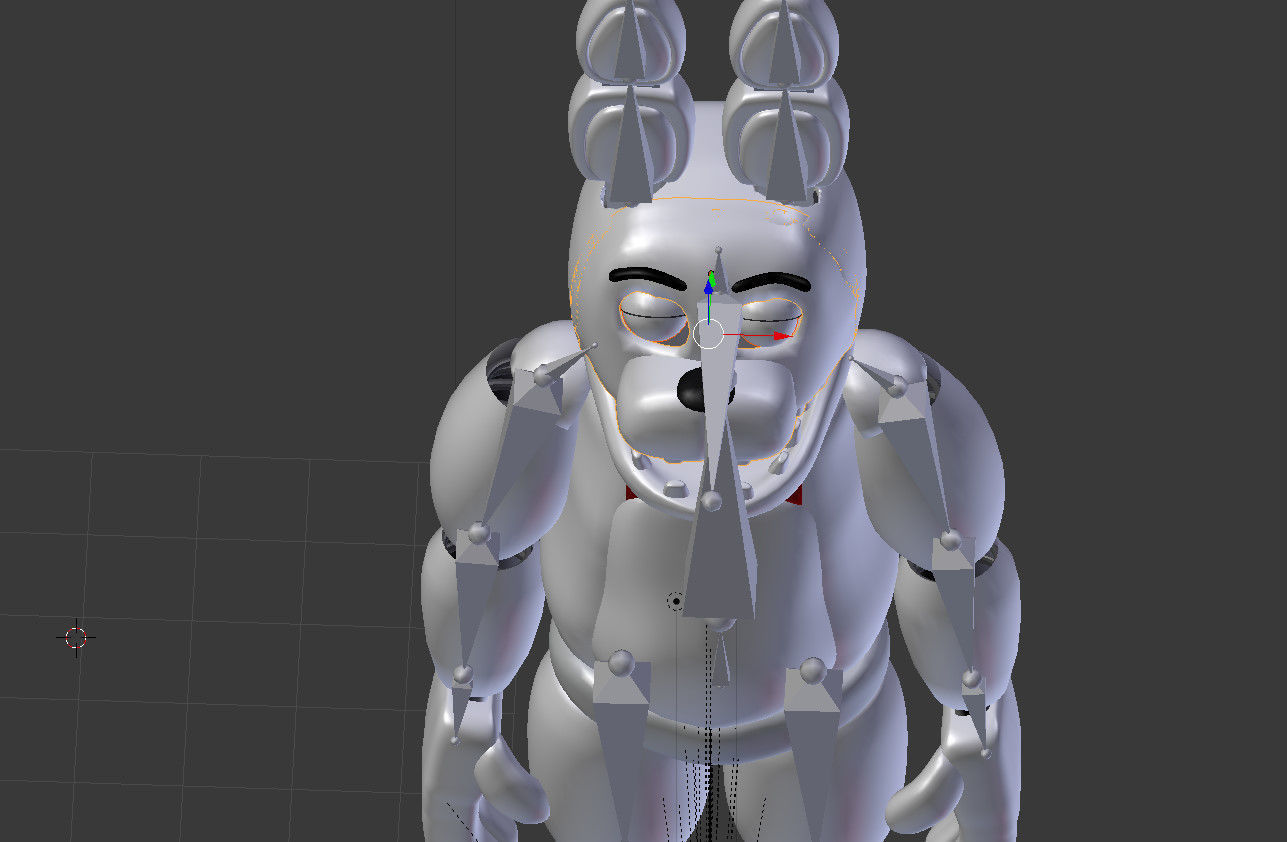The width and height of the screenshot is (1287, 842).
Task: Select the dotted object origin point on the chest
Action: coord(675,601)
